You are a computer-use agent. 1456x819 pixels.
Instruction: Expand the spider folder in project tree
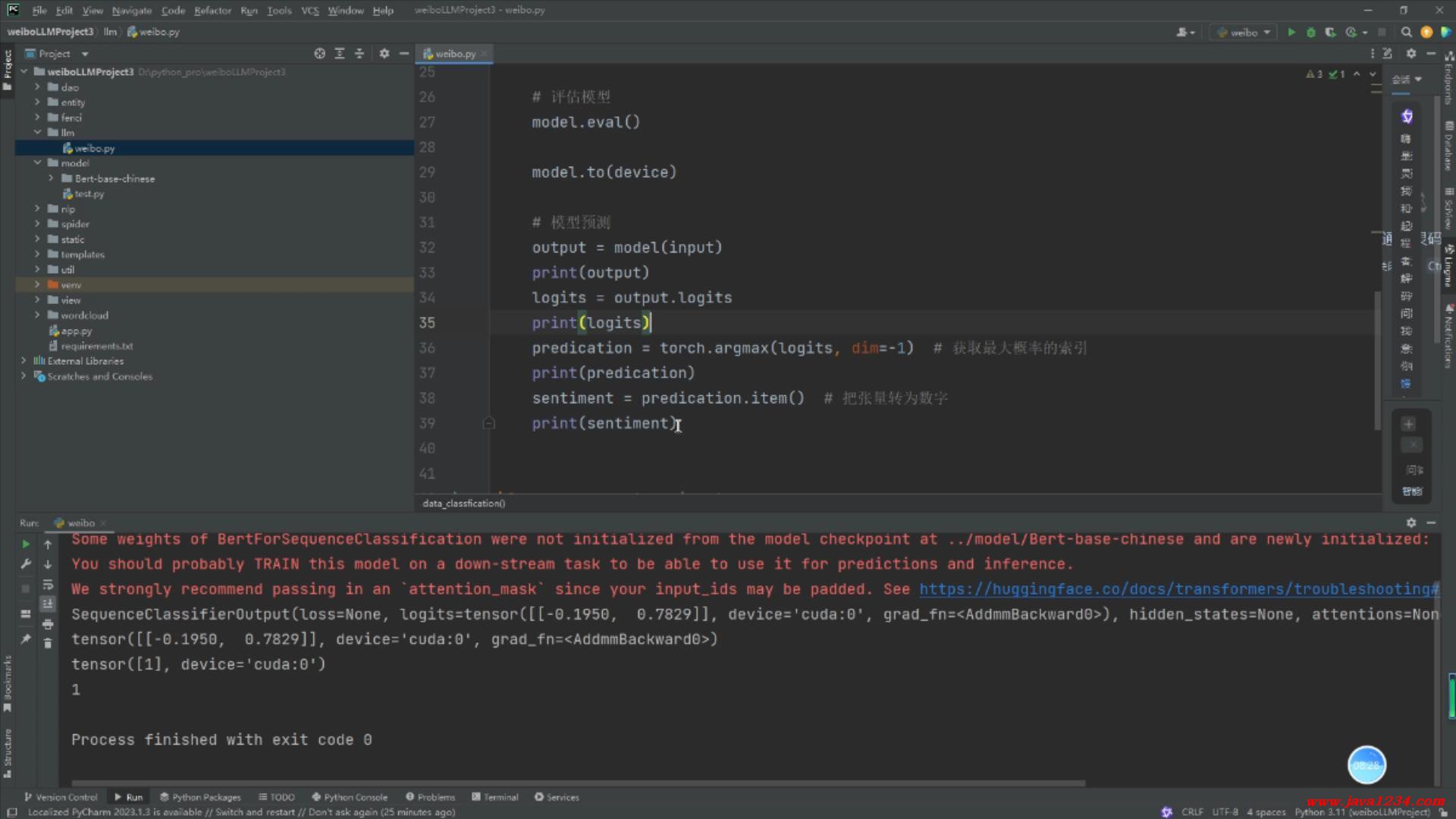pos(37,224)
